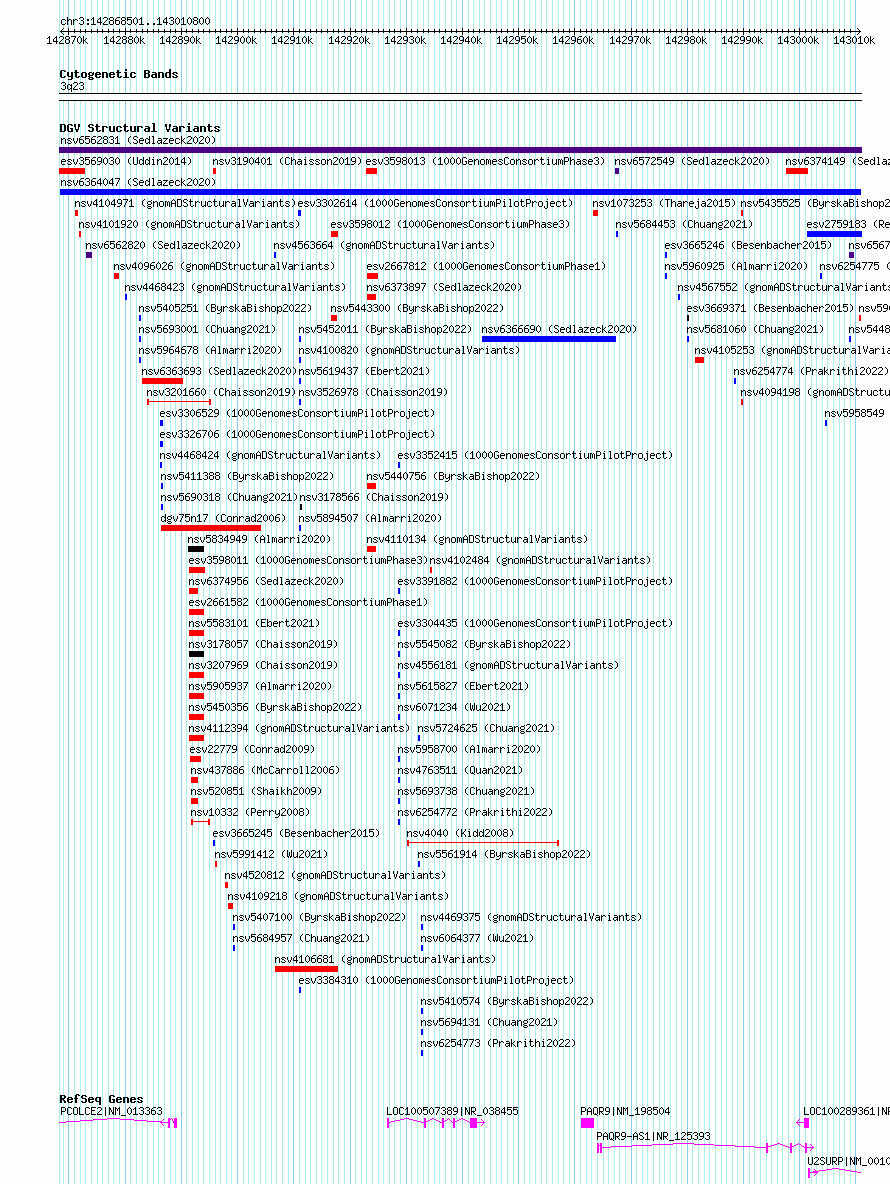Image resolution: width=890 pixels, height=1184 pixels.
Task: Open the PCOLCE2|NM_013363 gene label
Action: 111,1111
